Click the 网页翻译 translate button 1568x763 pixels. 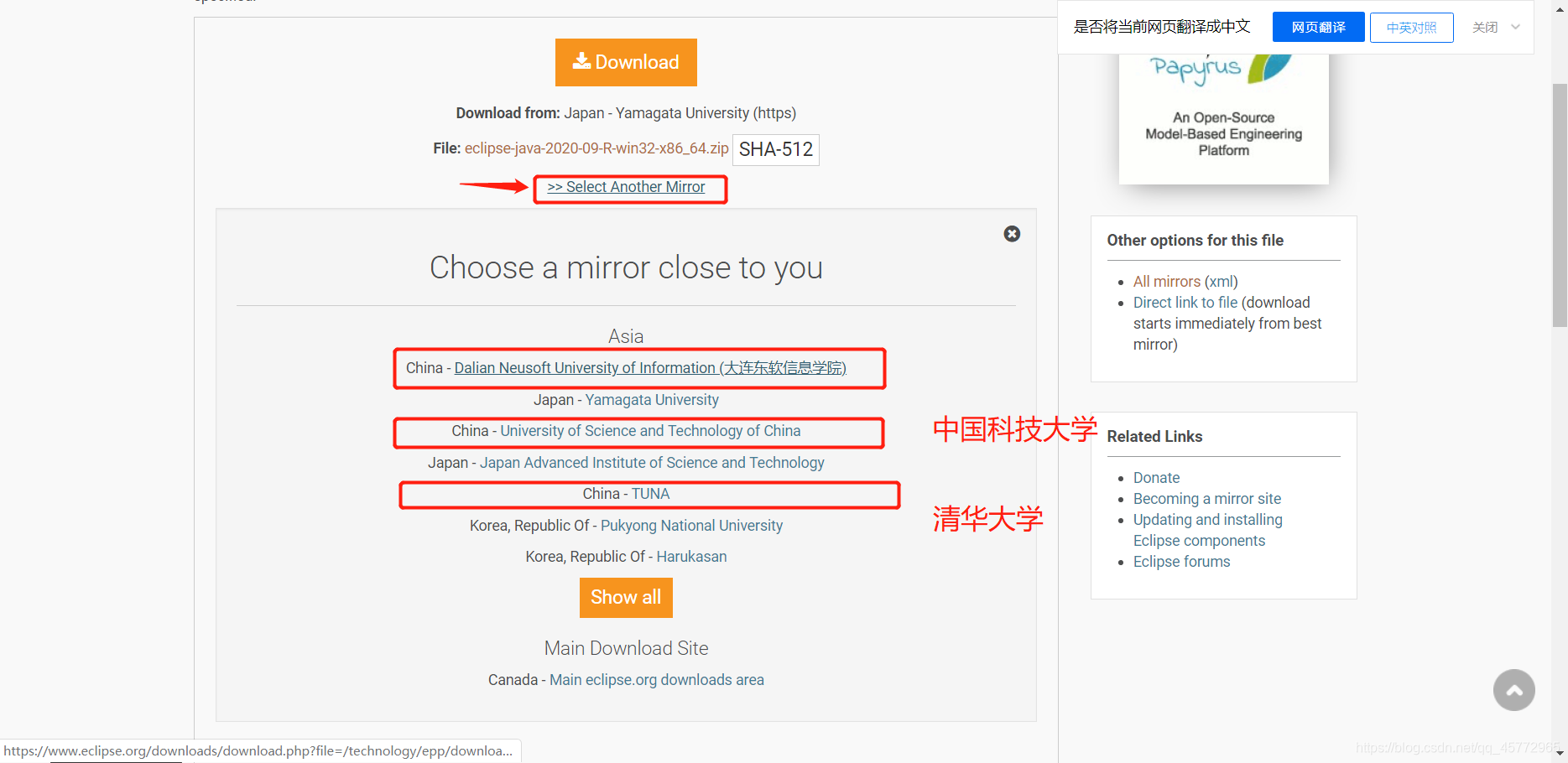coord(1318,27)
